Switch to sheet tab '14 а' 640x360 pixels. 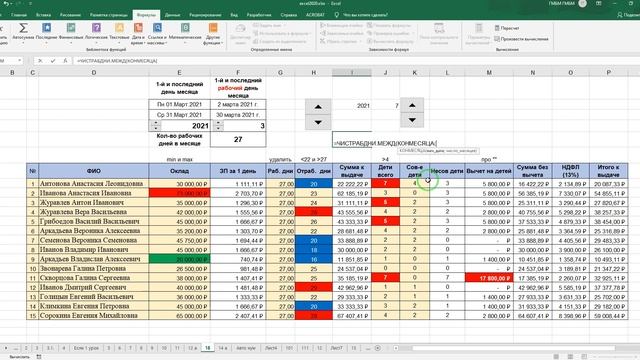pyautogui.click(x=222, y=348)
